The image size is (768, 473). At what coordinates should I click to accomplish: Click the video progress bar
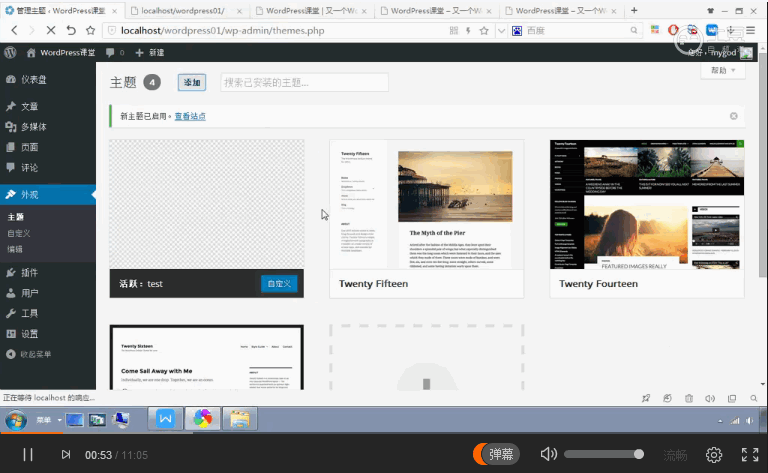pyautogui.click(x=384, y=433)
